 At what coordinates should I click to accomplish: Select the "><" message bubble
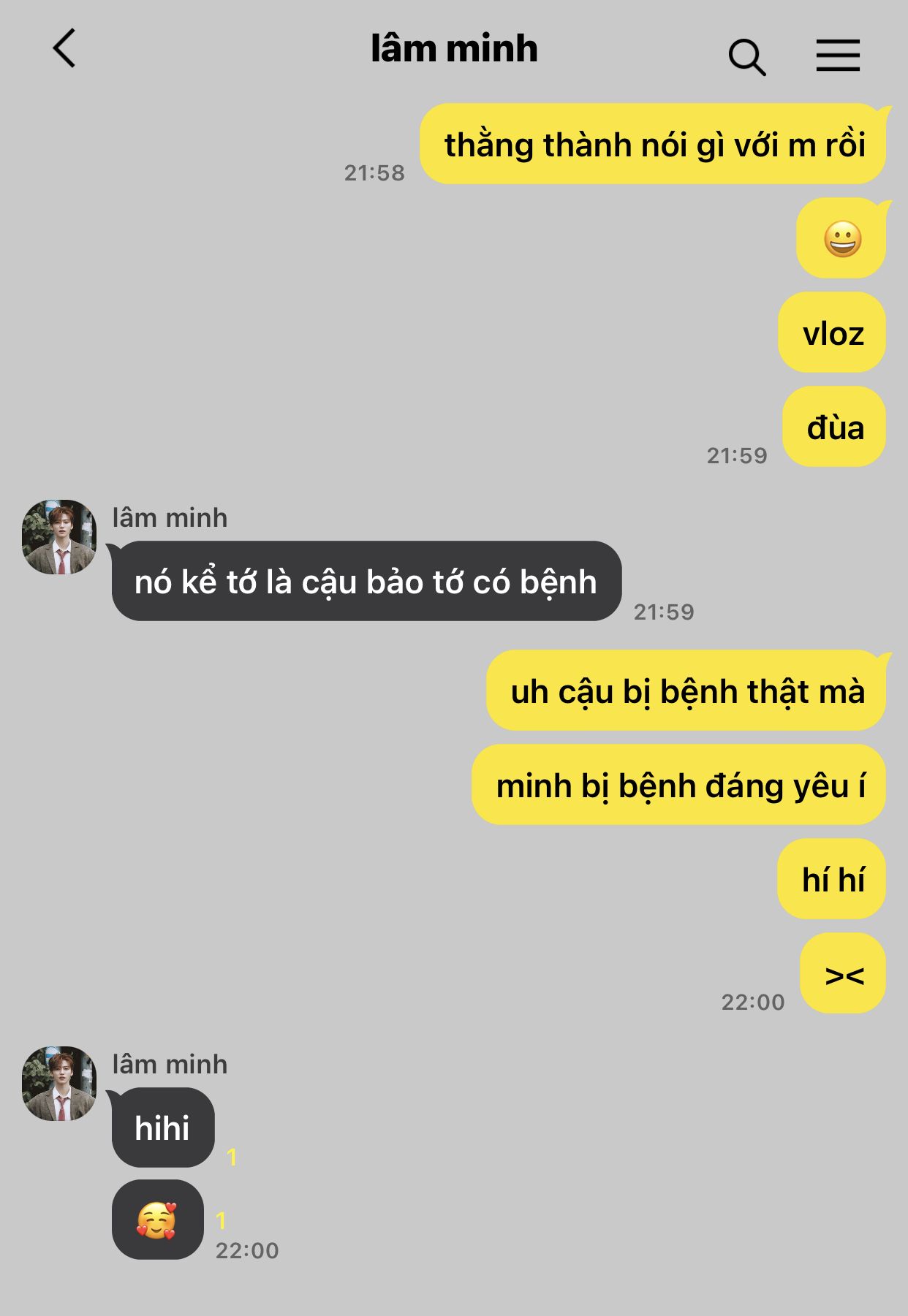click(x=843, y=973)
